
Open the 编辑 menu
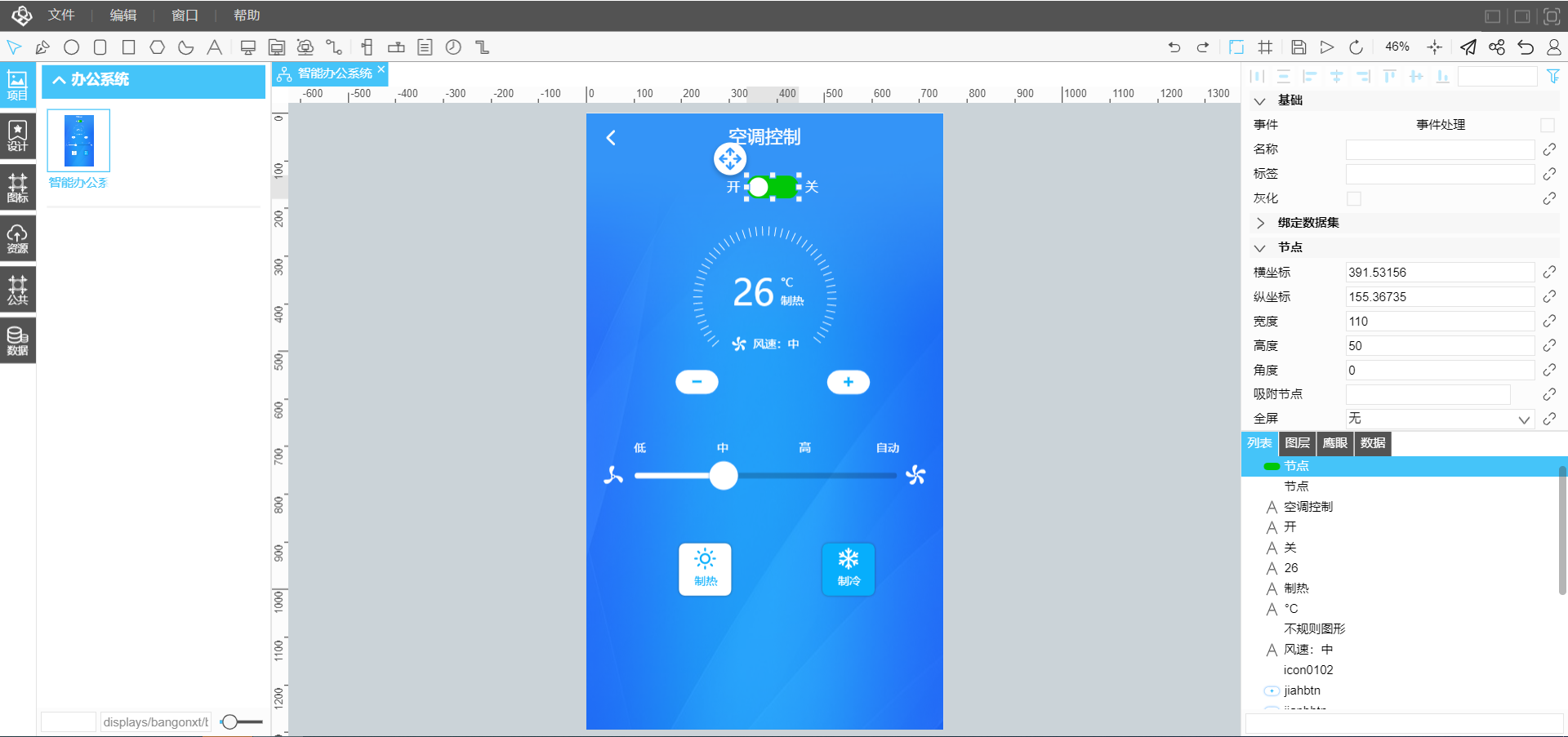pyautogui.click(x=123, y=16)
